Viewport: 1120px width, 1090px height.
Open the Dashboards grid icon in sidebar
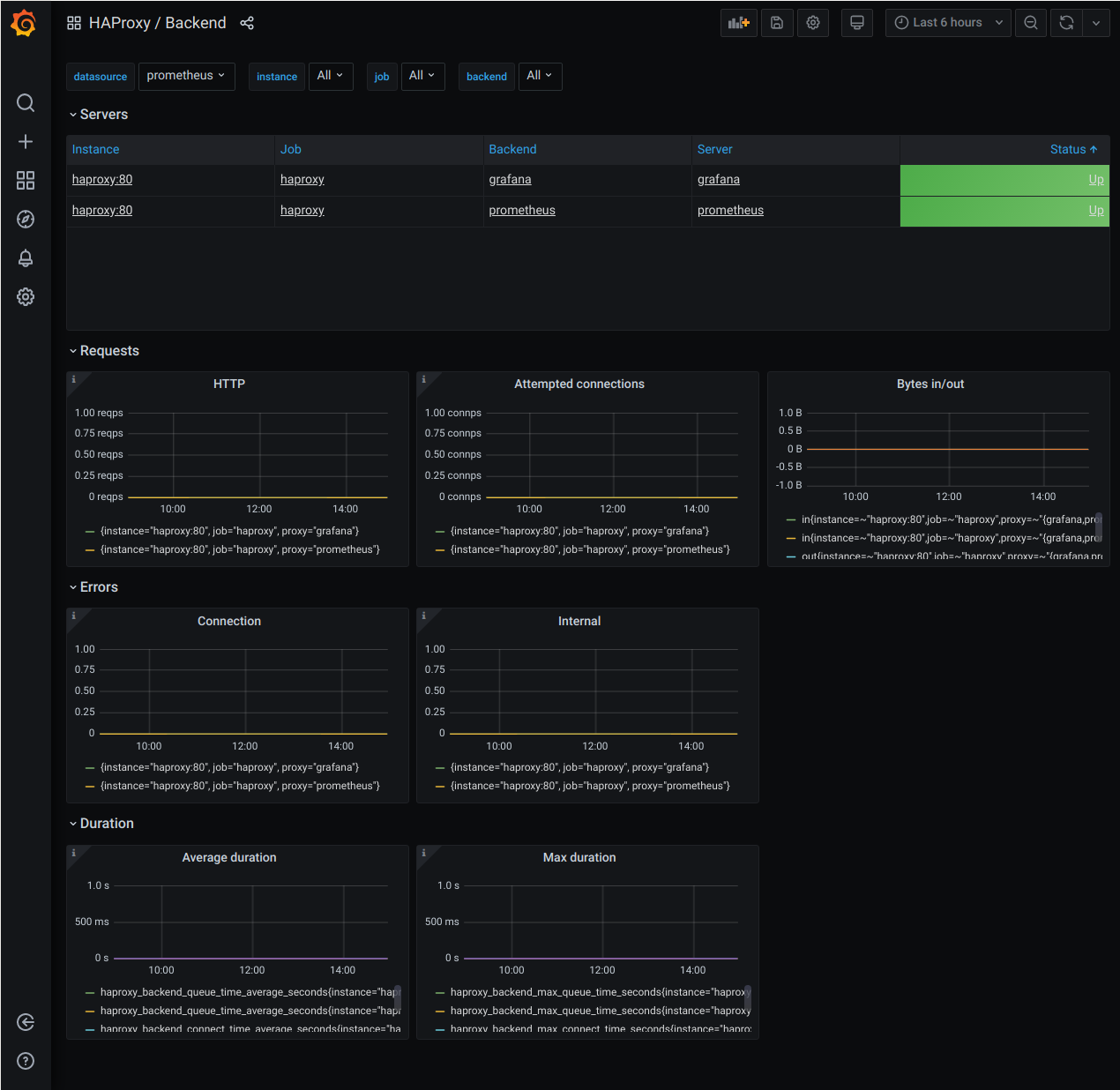(26, 181)
